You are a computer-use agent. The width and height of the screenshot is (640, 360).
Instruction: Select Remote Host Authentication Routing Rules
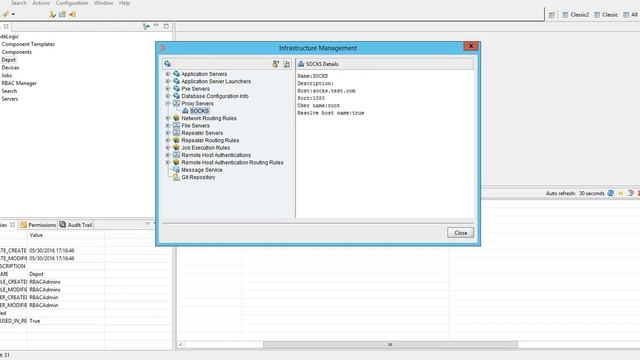click(232, 162)
